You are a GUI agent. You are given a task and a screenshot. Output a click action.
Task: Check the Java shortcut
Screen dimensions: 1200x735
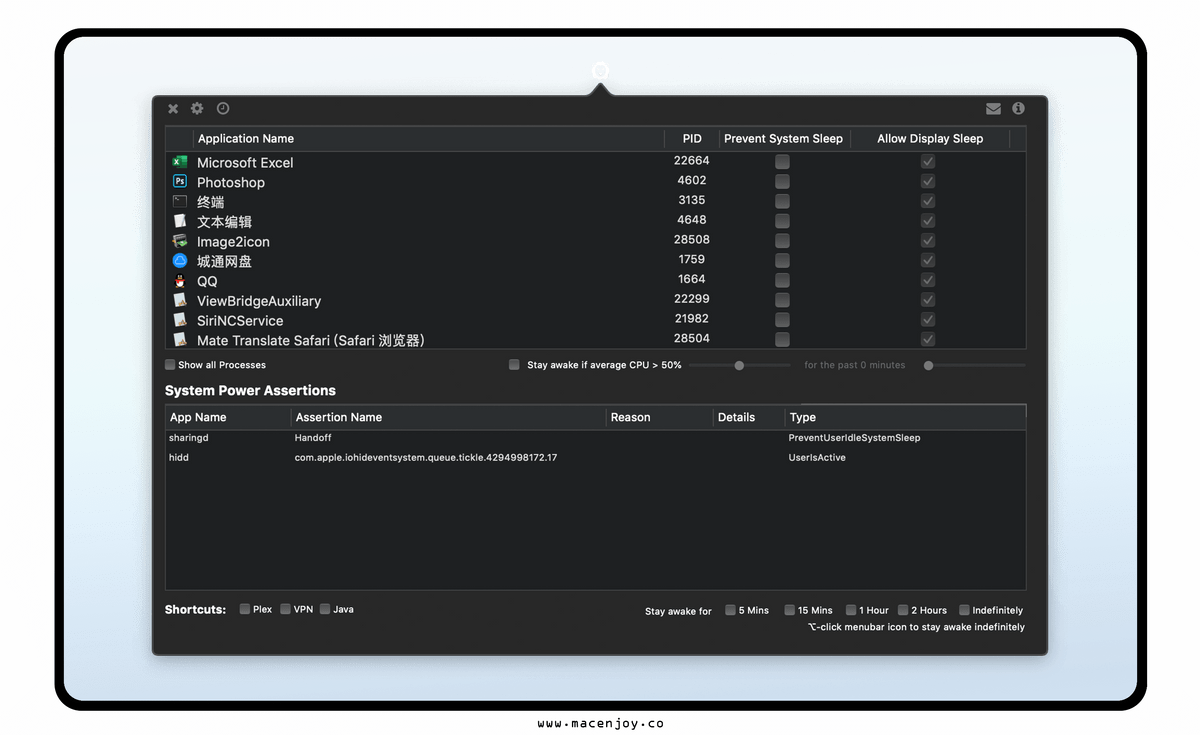click(325, 609)
